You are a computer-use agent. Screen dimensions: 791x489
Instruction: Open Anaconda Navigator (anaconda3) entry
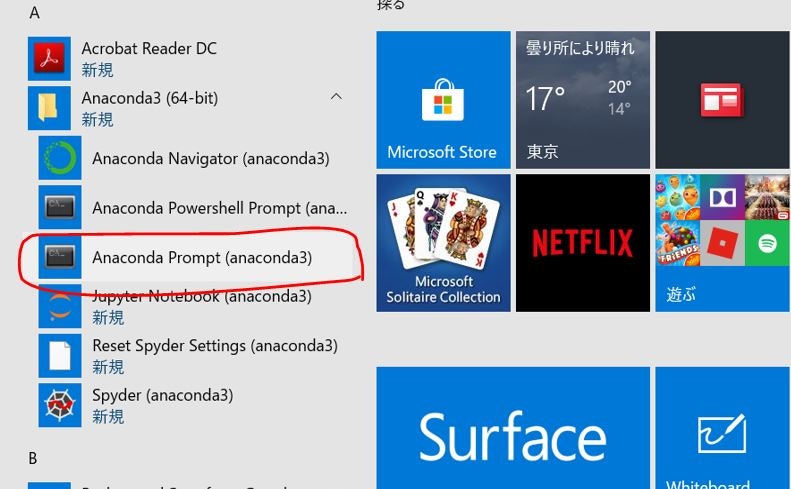point(211,158)
